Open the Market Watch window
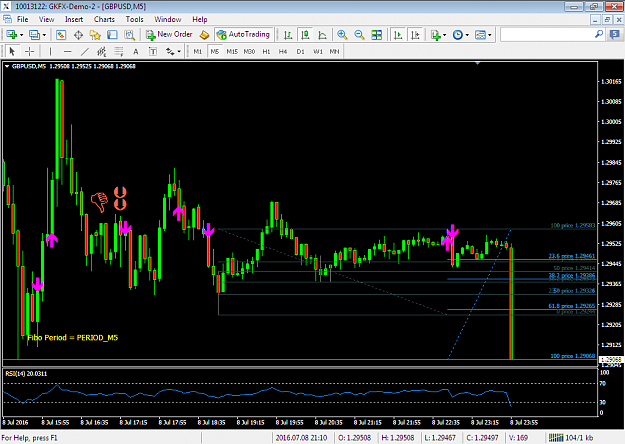 61,35
